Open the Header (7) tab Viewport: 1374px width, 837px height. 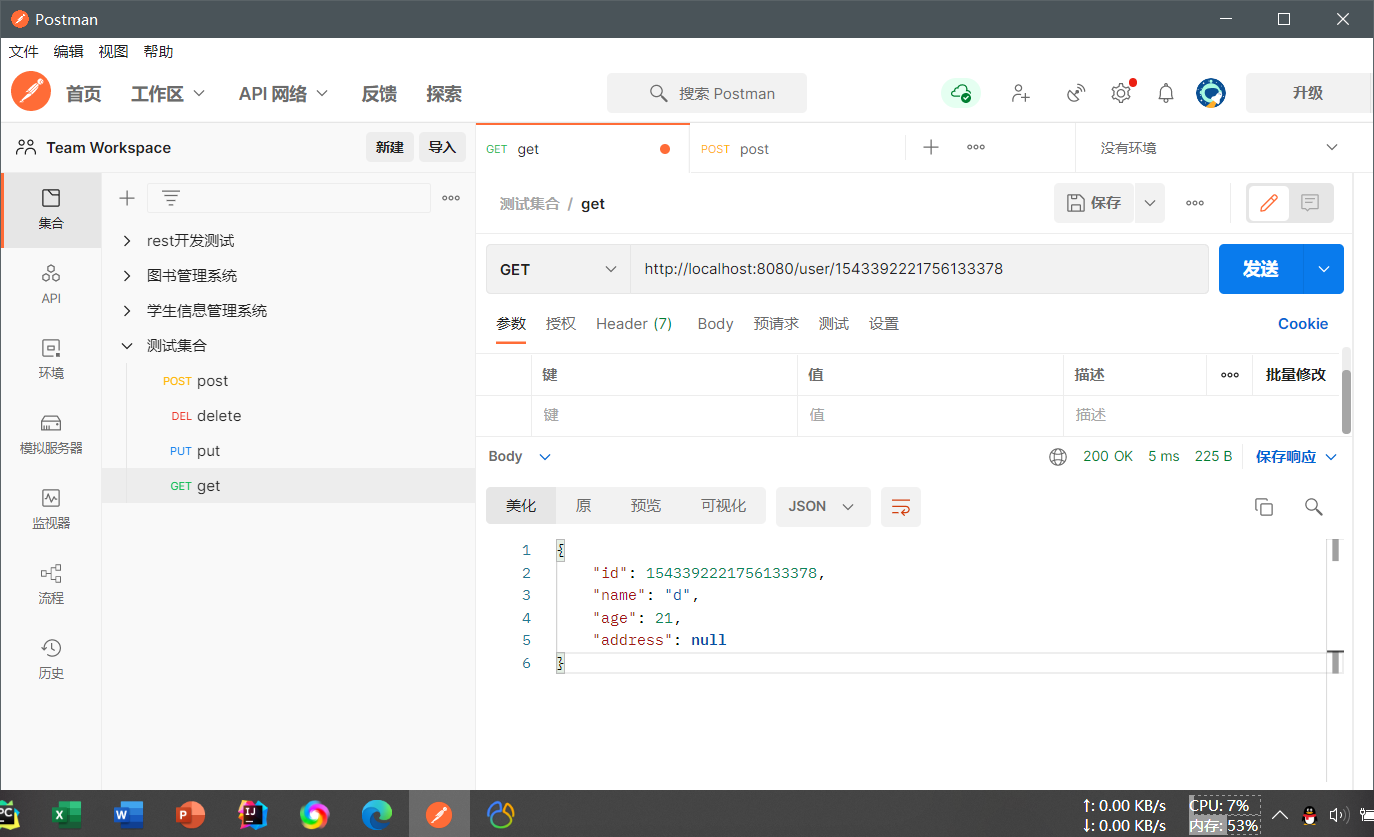tap(634, 324)
